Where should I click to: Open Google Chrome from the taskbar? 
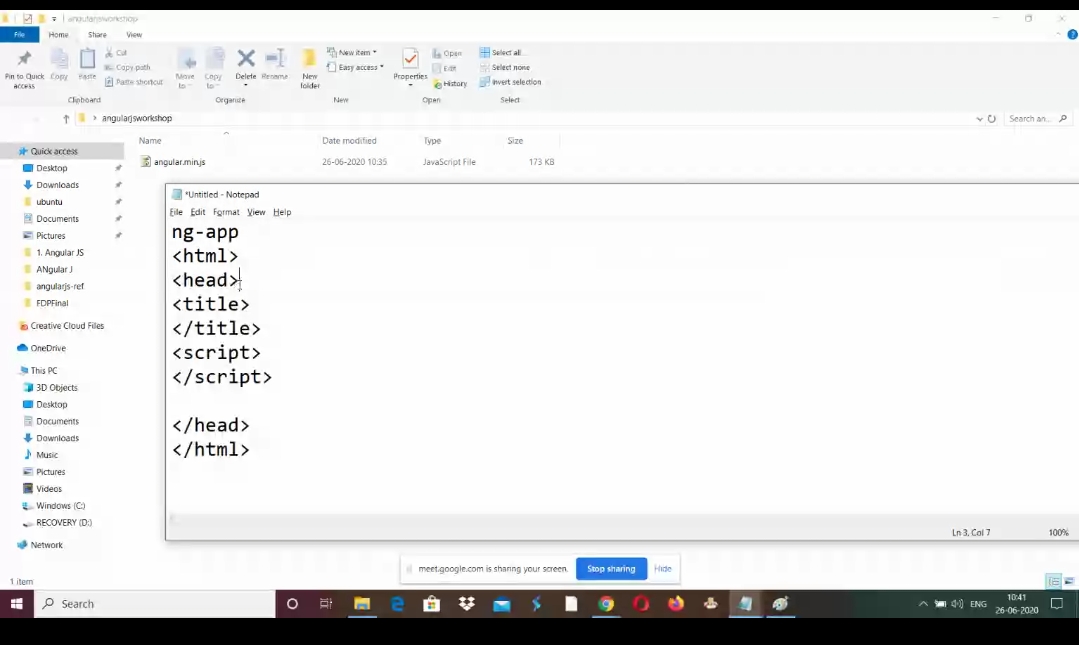coord(606,604)
